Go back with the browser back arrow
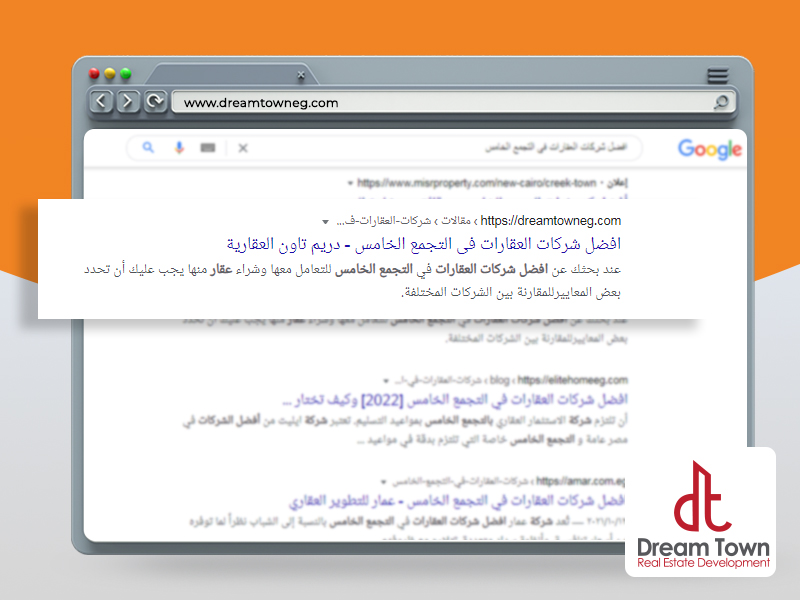 [101, 102]
